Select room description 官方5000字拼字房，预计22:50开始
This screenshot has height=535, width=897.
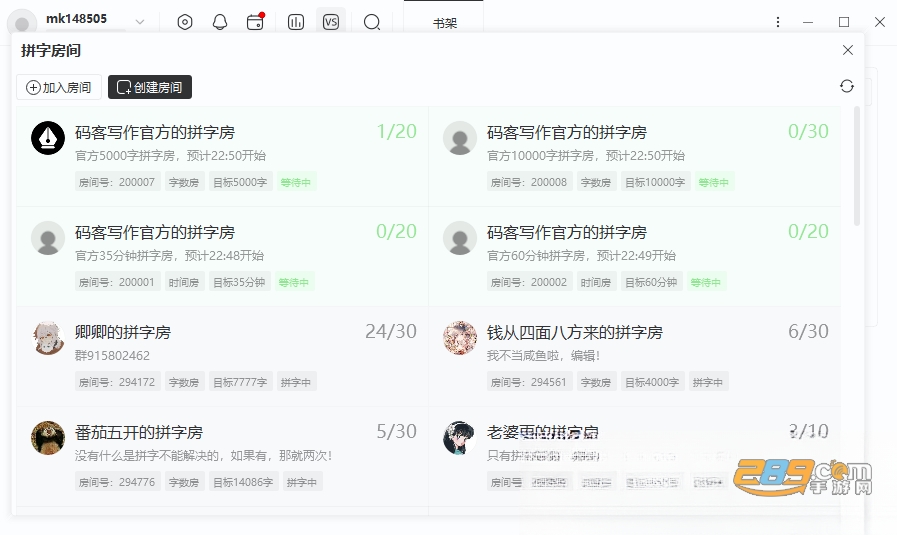(x=170, y=156)
